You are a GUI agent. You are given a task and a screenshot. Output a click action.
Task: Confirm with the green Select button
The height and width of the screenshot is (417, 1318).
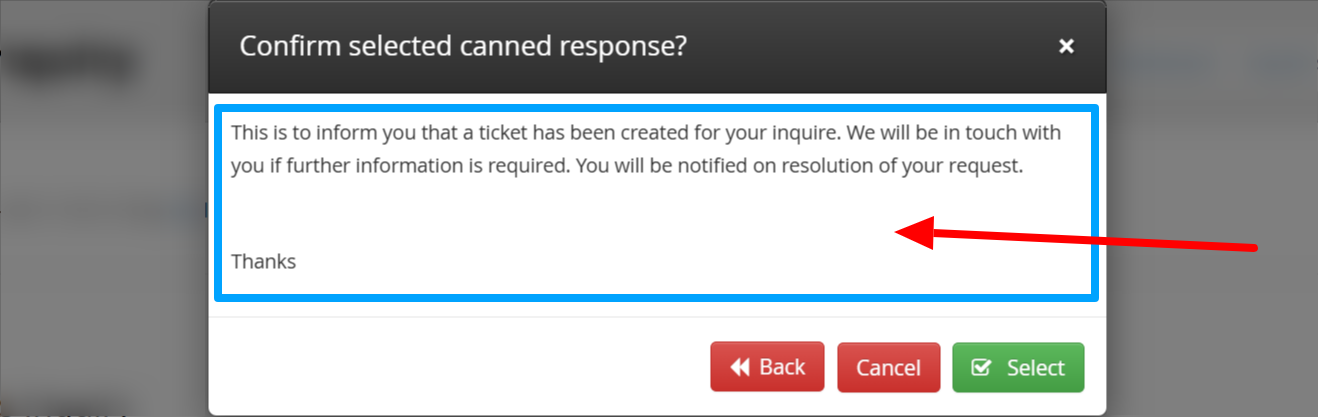click(x=1018, y=367)
